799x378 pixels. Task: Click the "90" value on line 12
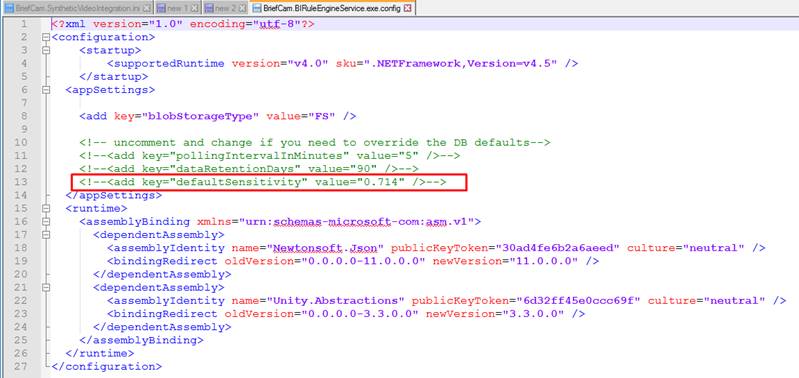click(x=363, y=169)
